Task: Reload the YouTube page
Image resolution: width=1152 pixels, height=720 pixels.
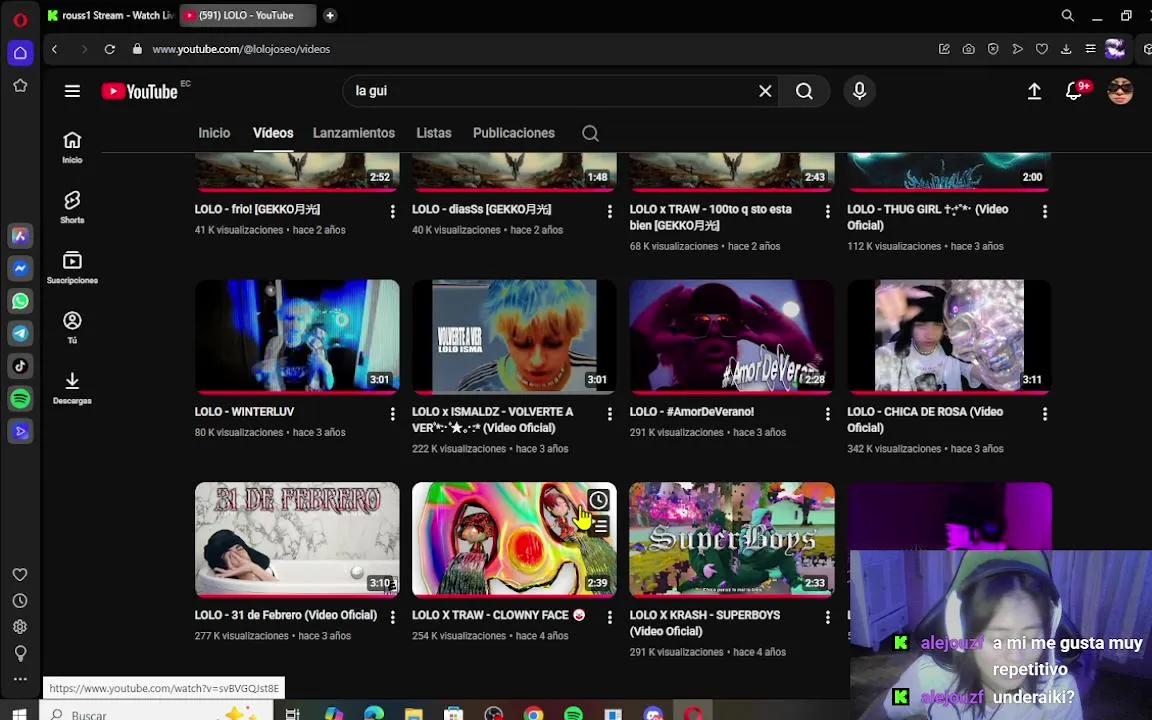Action: (x=109, y=49)
